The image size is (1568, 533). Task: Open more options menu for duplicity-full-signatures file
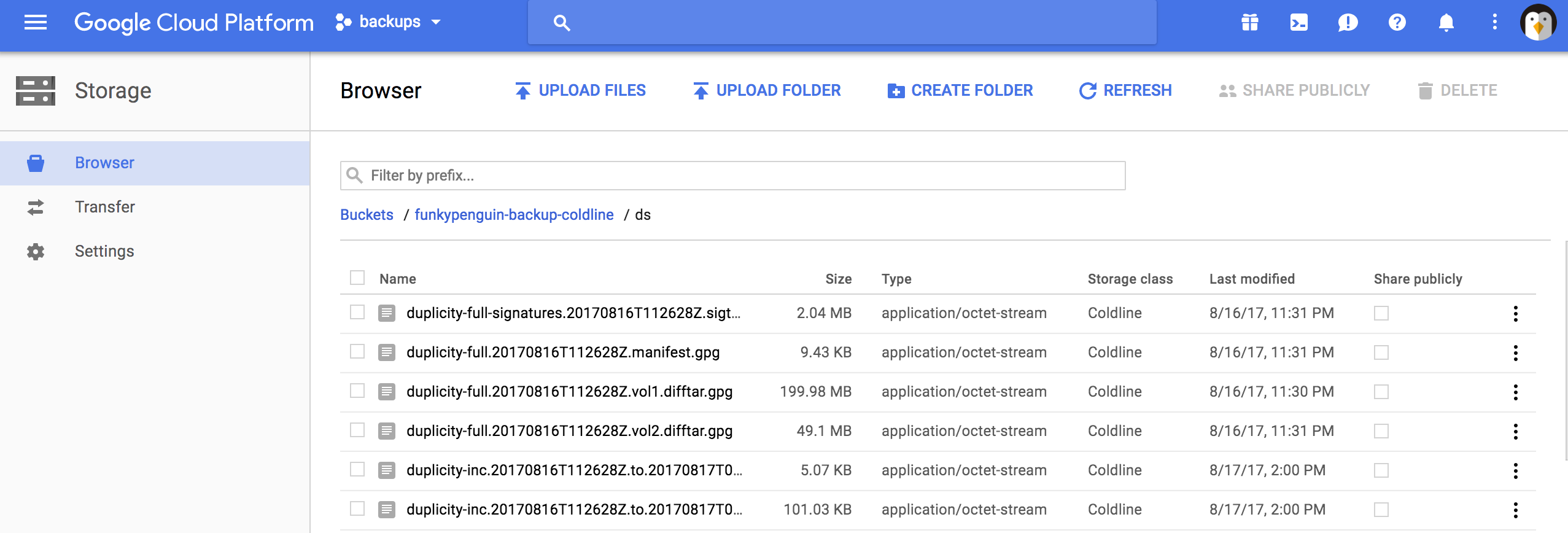pyautogui.click(x=1515, y=313)
